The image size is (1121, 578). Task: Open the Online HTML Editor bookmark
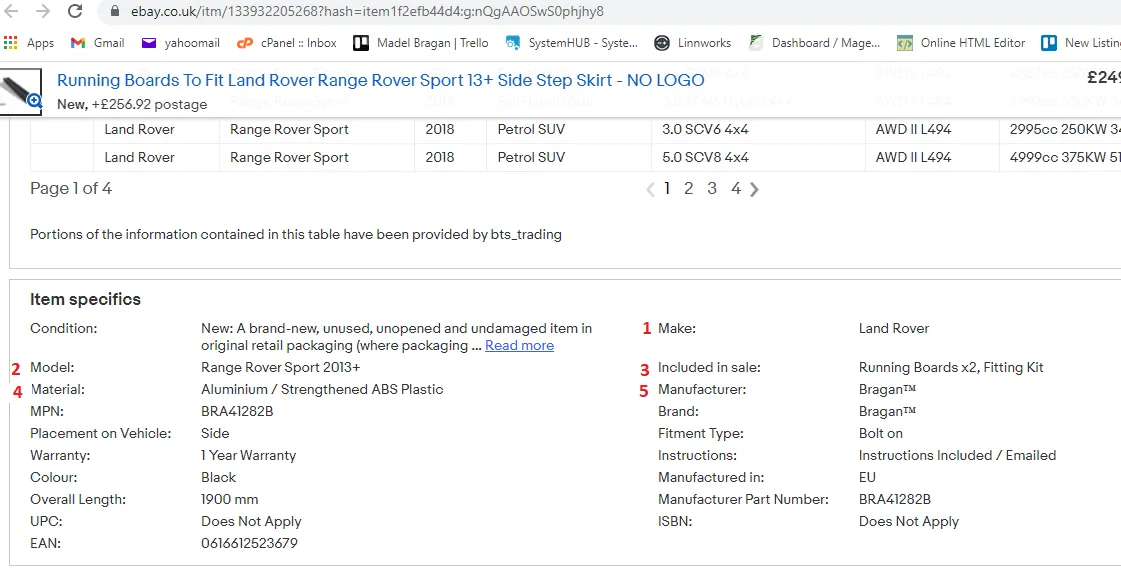[x=962, y=43]
